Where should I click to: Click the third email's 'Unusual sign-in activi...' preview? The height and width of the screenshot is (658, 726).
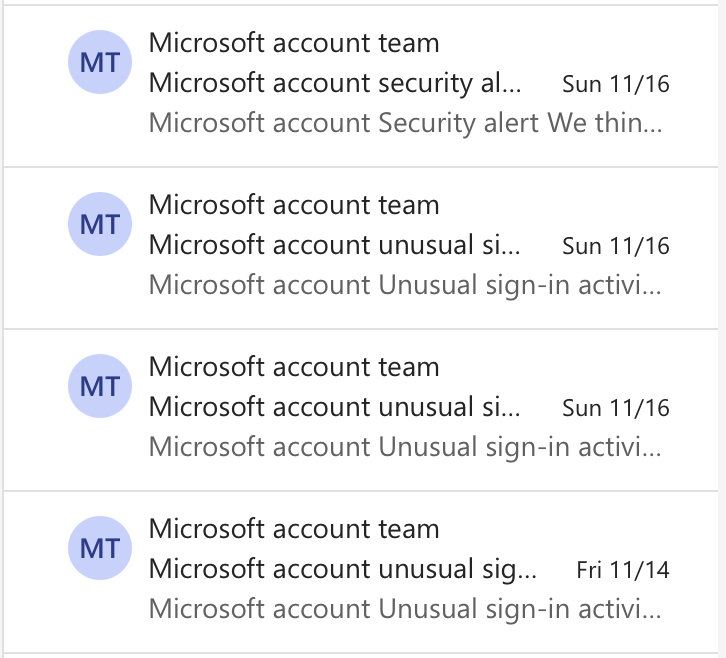(x=405, y=446)
